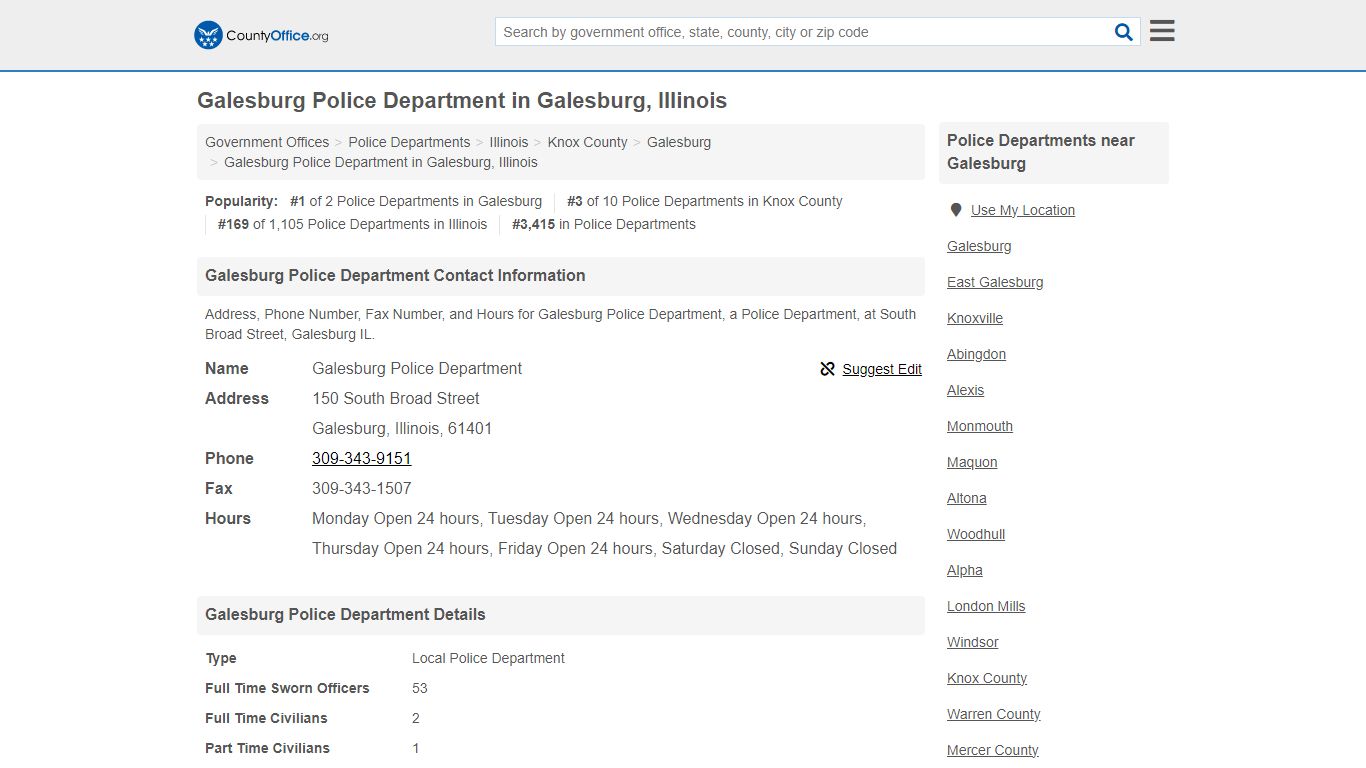Image resolution: width=1366 pixels, height=768 pixels.
Task: Open East Galesburg police departments
Action: (995, 282)
